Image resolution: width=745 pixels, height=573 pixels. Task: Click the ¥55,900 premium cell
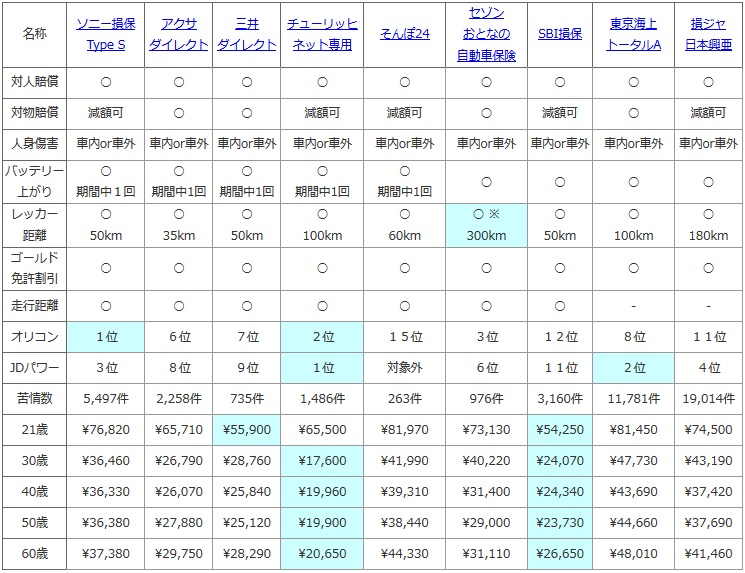pos(247,430)
